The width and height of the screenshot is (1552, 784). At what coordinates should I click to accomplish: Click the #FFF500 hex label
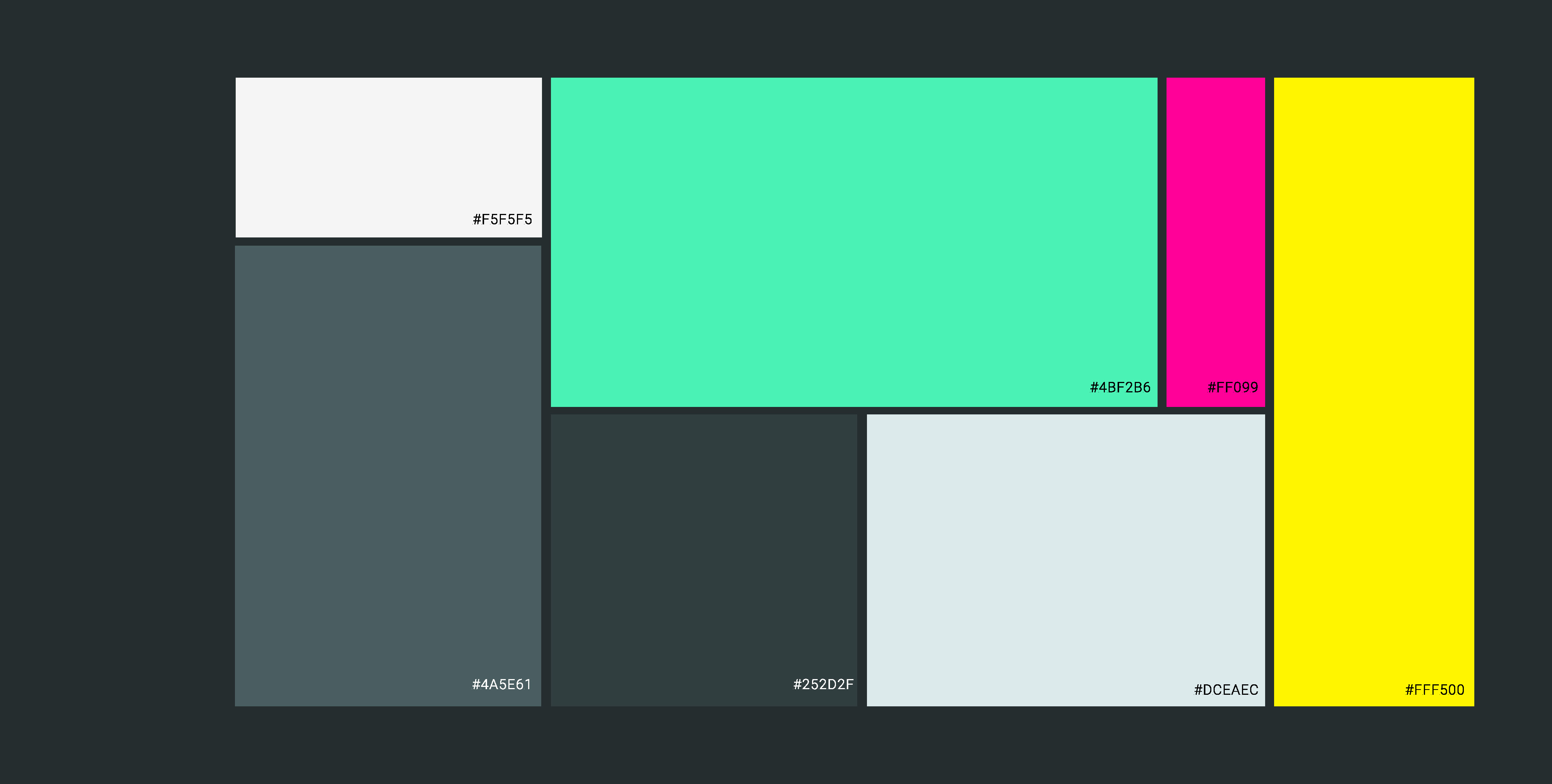(1434, 690)
